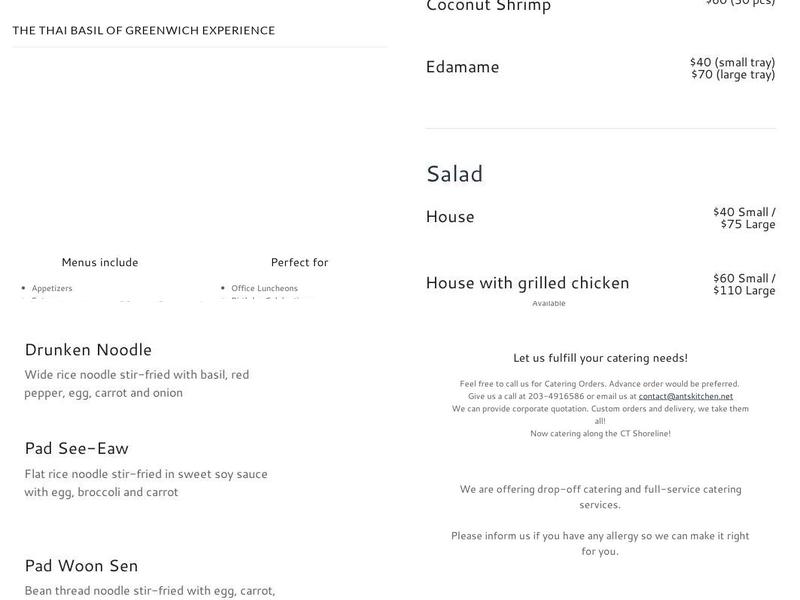Click the Office Luncheons bullet item
The height and width of the screenshot is (600, 800).
[x=264, y=288]
